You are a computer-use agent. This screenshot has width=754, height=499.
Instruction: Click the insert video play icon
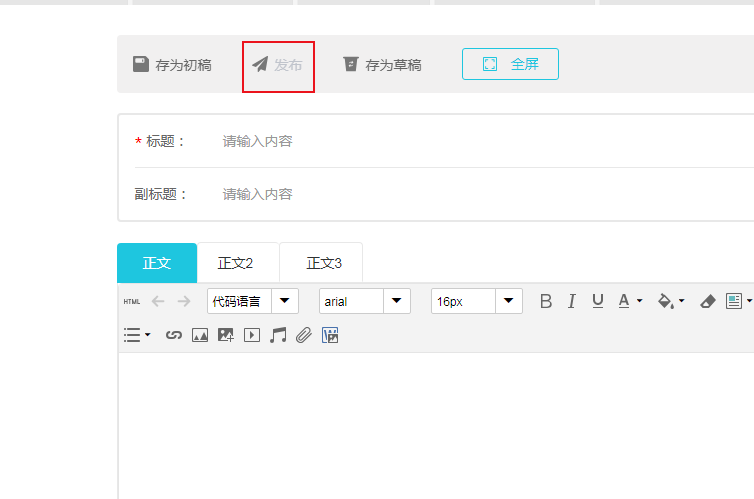252,335
